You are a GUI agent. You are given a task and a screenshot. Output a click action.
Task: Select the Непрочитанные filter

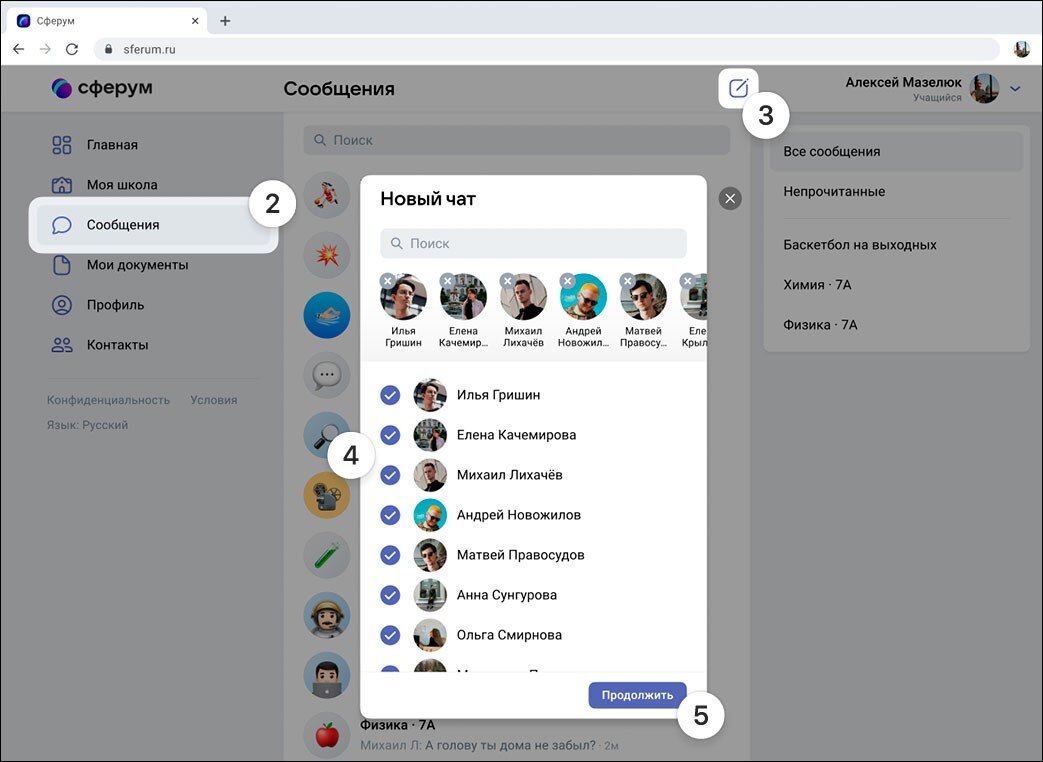pyautogui.click(x=834, y=191)
